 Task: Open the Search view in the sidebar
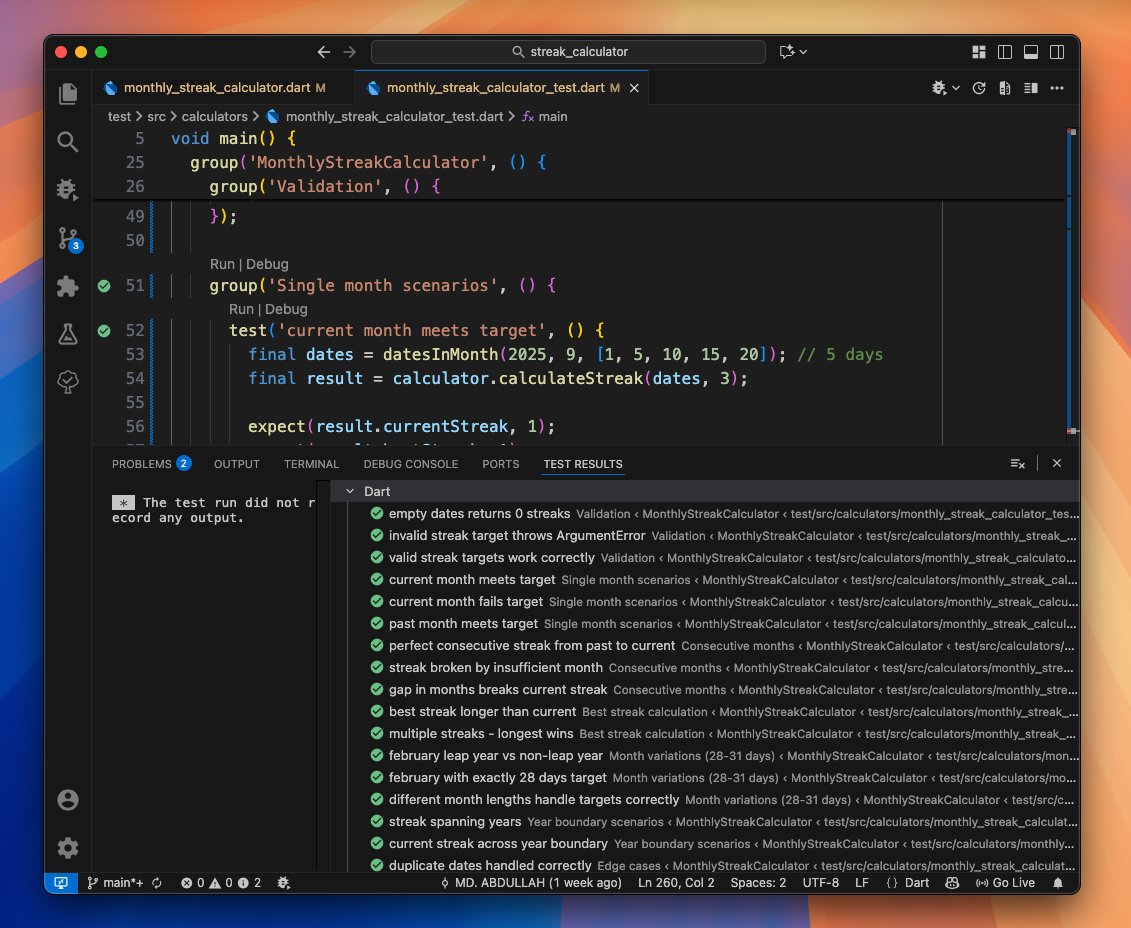coord(67,142)
